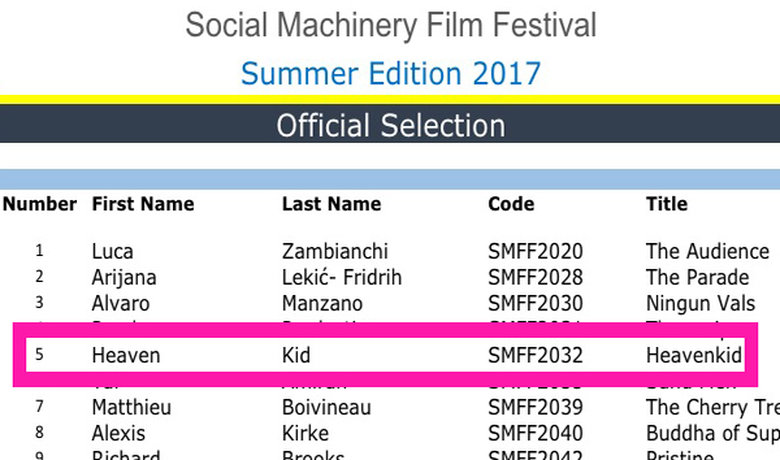Screen dimensions: 780x460
Task: Click the last name "Kirke"
Action: point(306,433)
